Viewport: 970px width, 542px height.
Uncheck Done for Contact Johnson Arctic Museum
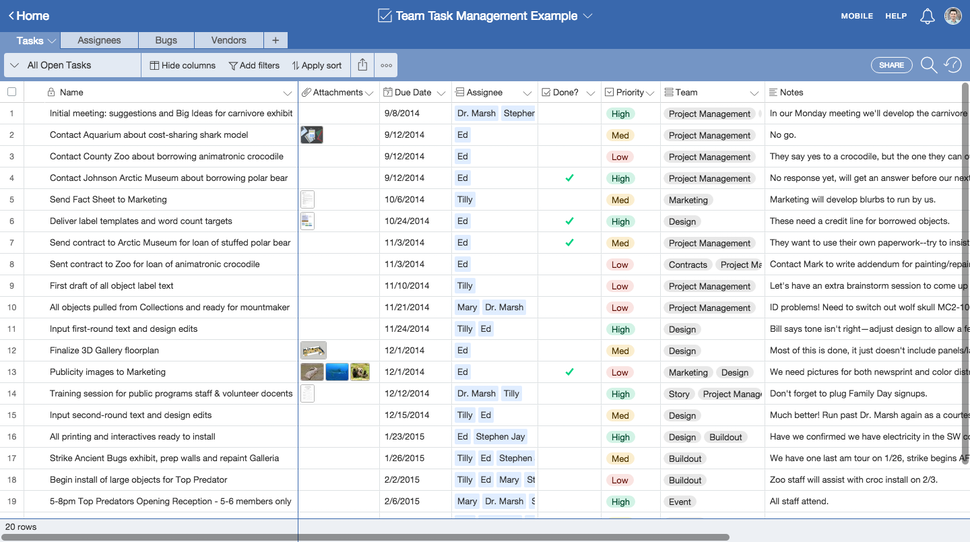(x=569, y=178)
